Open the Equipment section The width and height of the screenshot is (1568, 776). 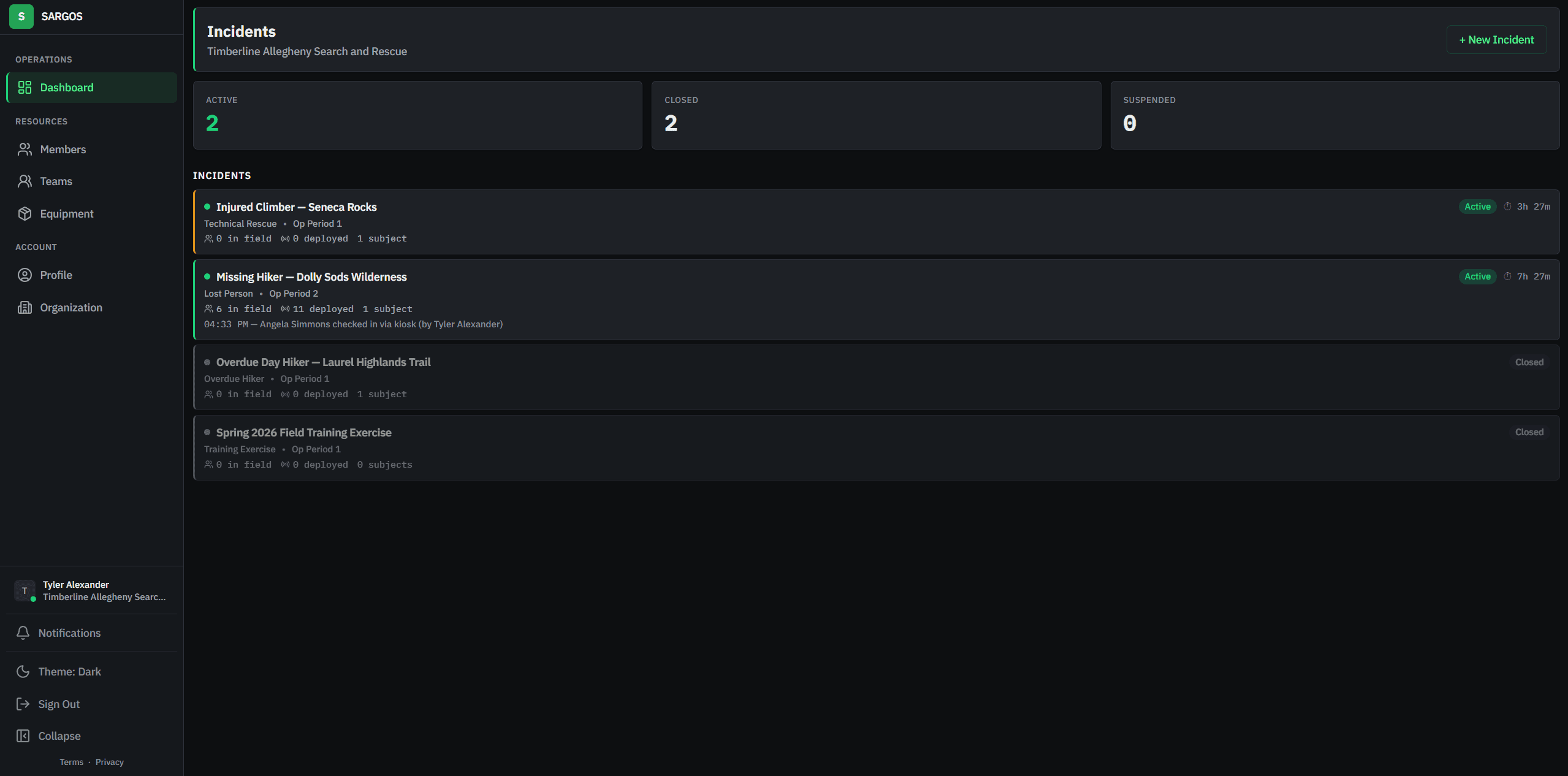click(92, 214)
